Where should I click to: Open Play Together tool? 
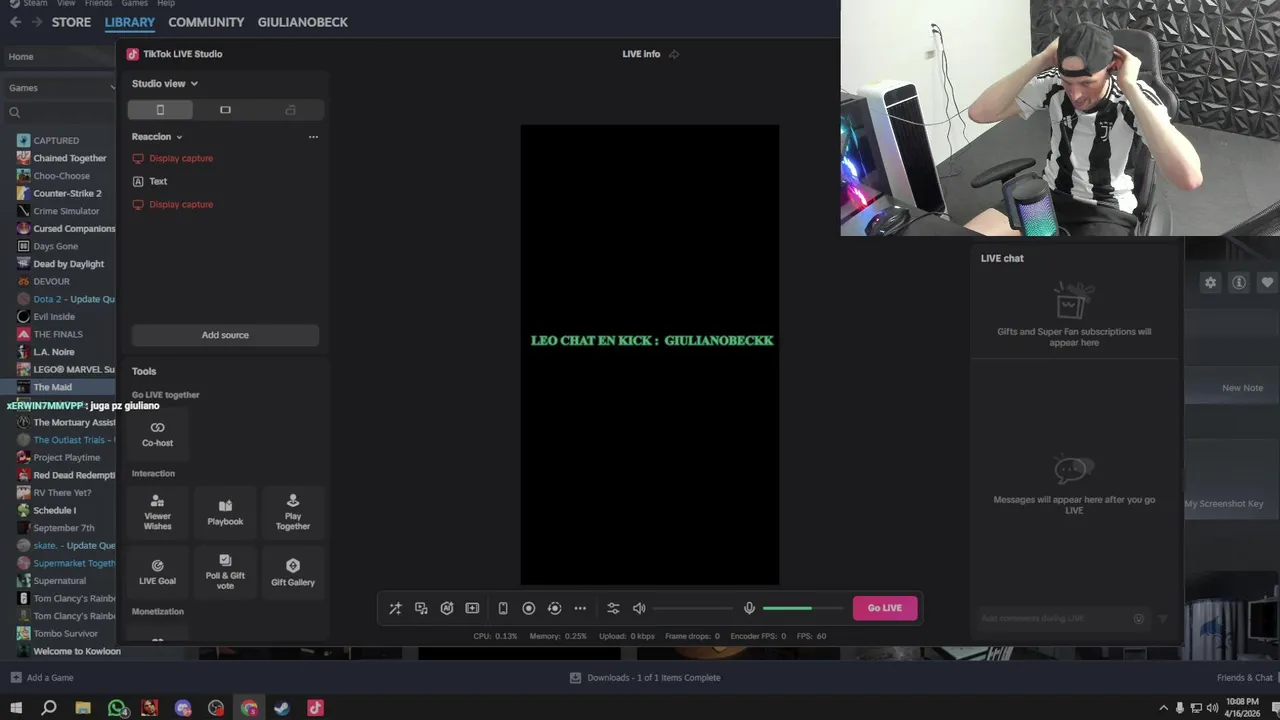[293, 512]
